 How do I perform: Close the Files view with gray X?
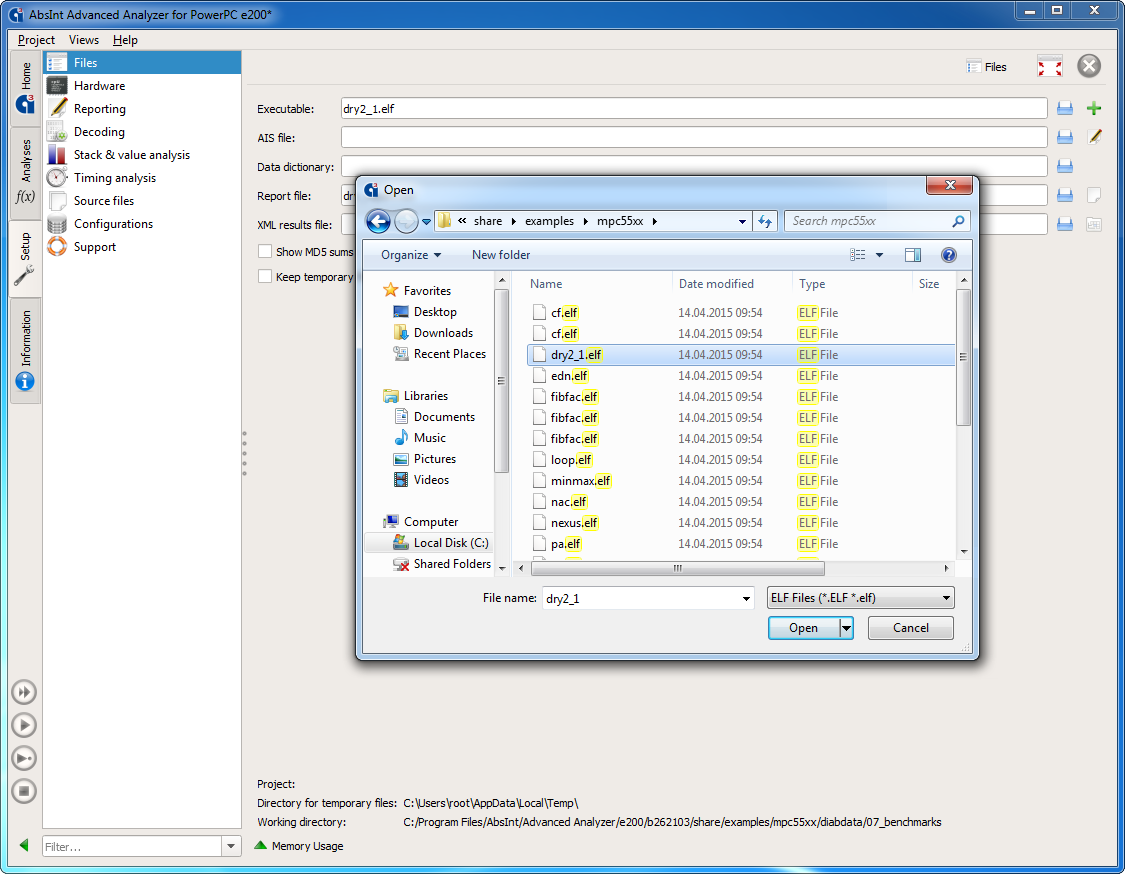[x=1088, y=66]
